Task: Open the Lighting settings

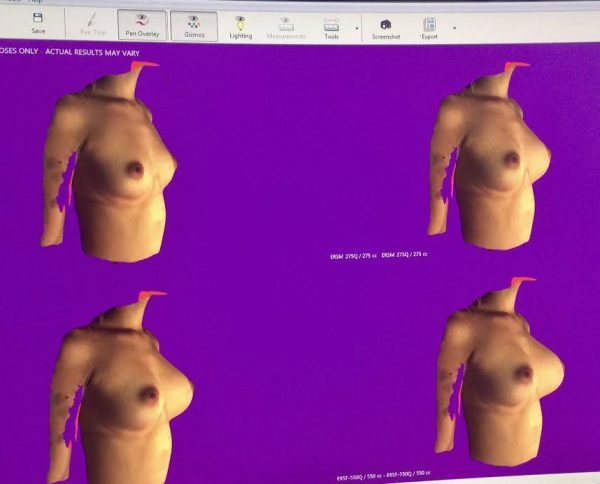Action: [x=240, y=25]
